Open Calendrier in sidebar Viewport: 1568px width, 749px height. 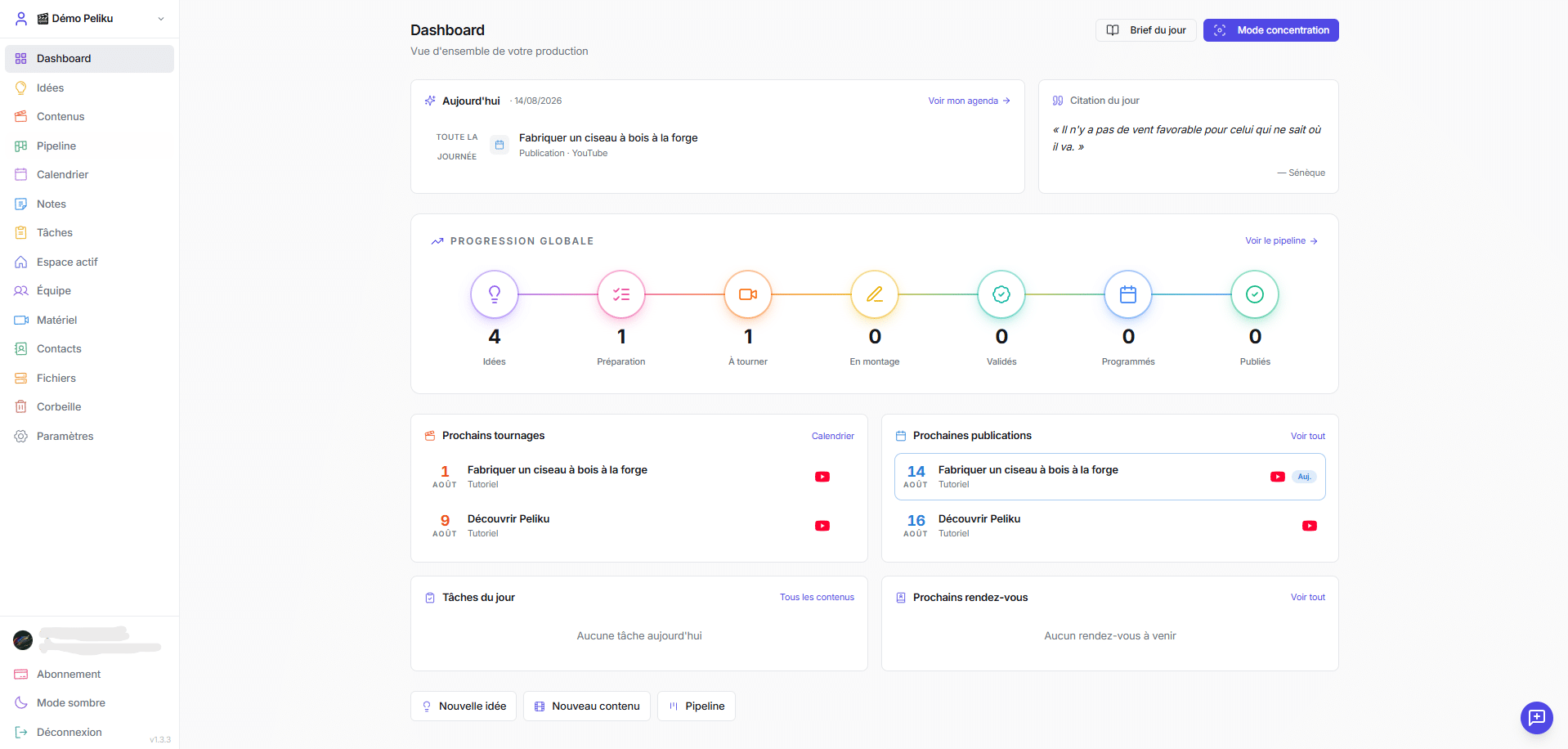coord(90,174)
